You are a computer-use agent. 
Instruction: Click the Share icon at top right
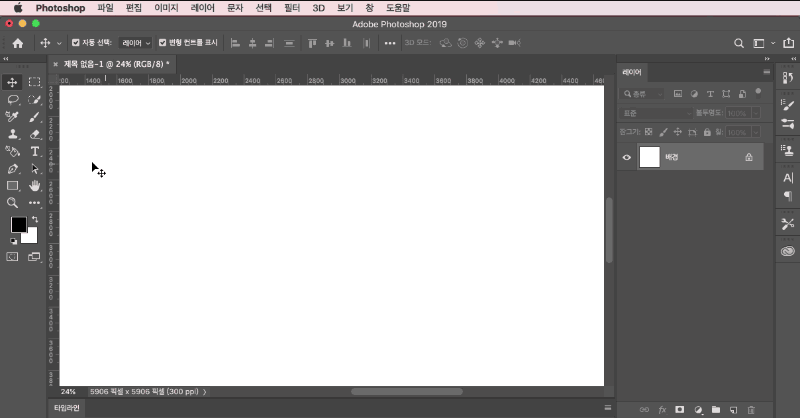click(788, 43)
